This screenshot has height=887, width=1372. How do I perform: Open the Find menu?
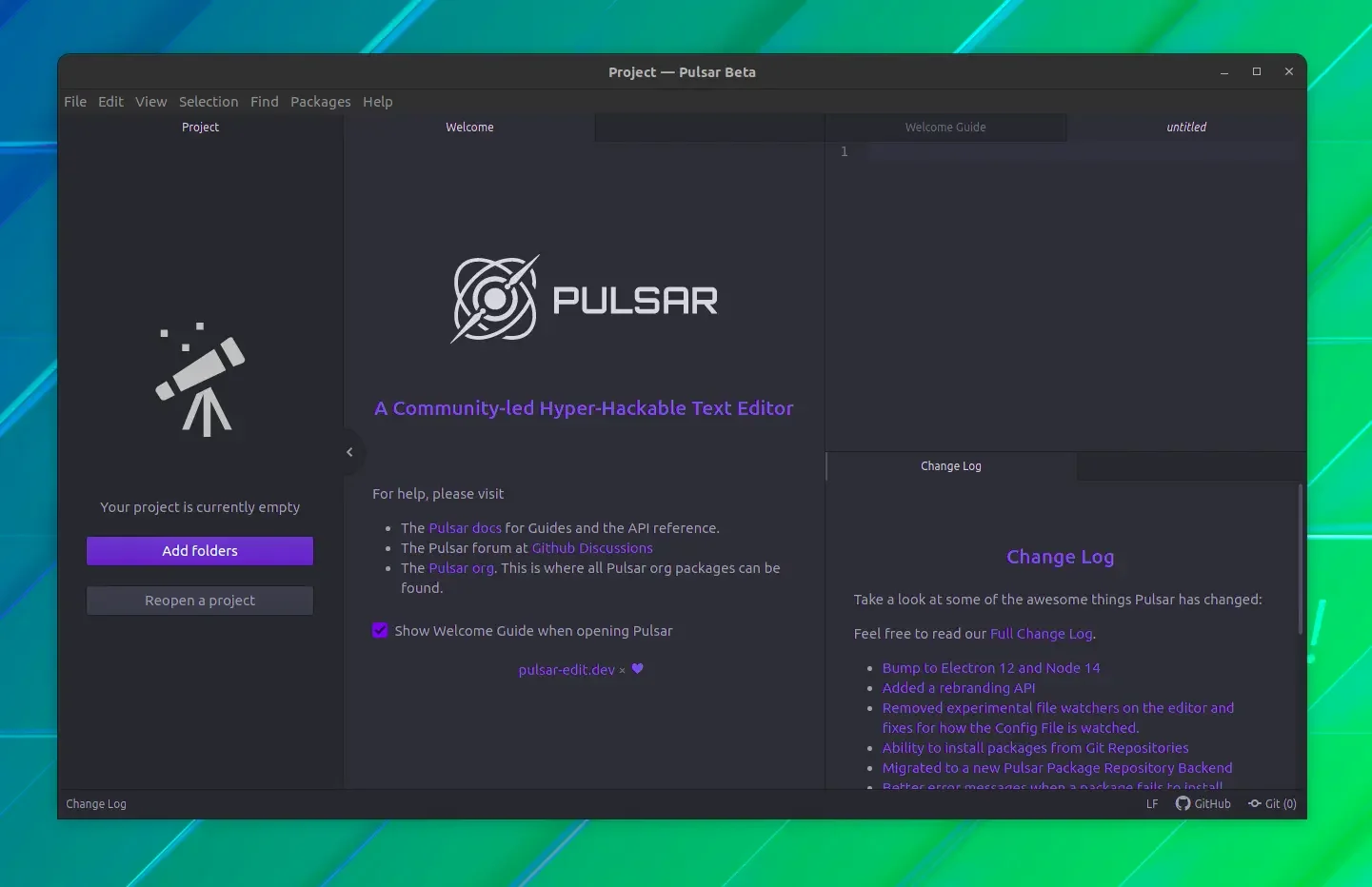[265, 102]
